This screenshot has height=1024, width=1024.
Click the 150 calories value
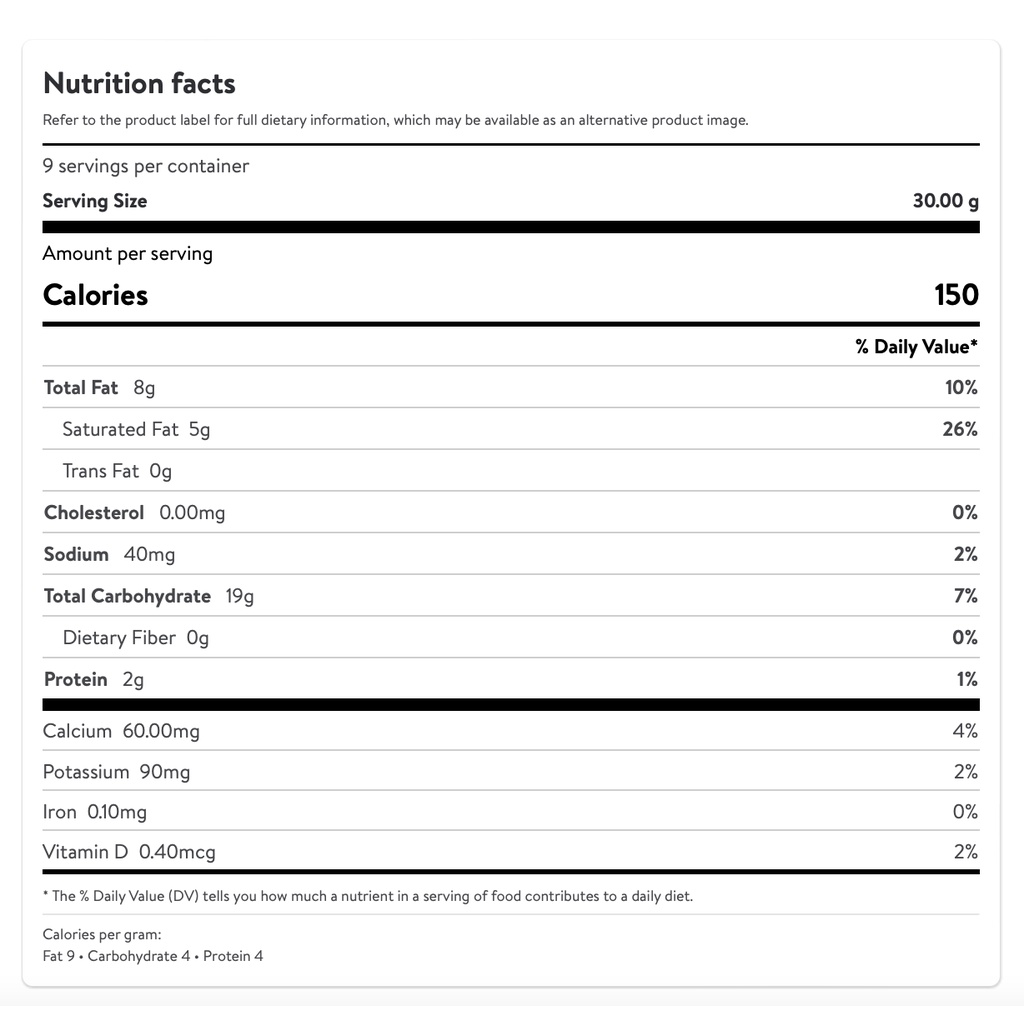pyautogui.click(x=956, y=295)
